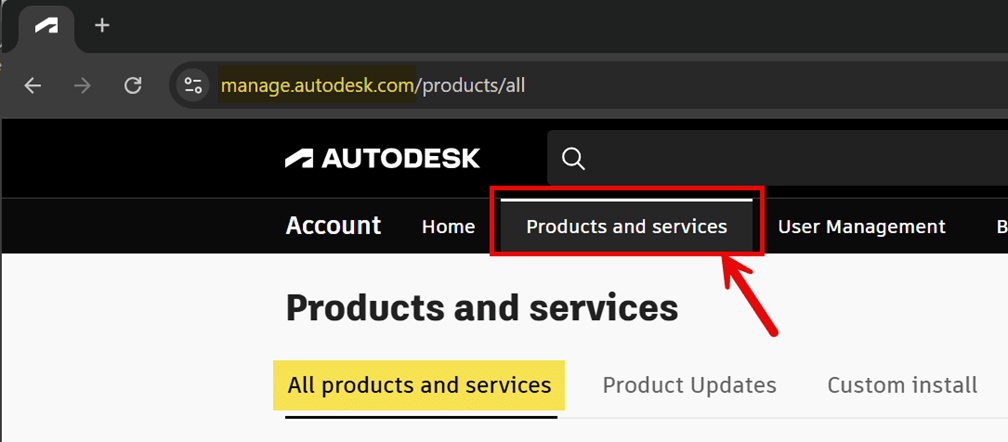Viewport: 1008px width, 442px height.
Task: Open User Management nav item
Action: (861, 226)
